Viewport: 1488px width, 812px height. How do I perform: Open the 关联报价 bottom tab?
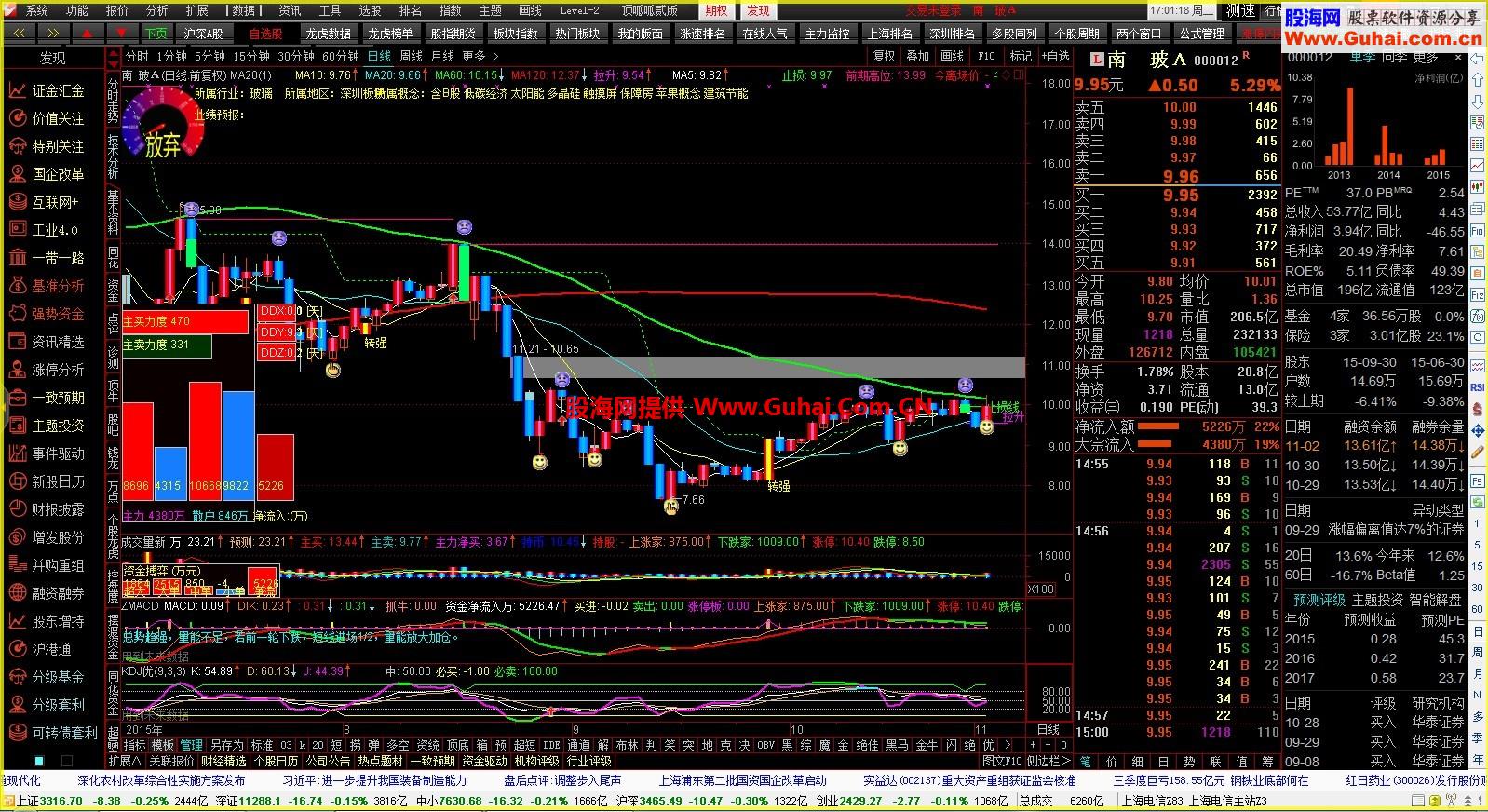(172, 761)
